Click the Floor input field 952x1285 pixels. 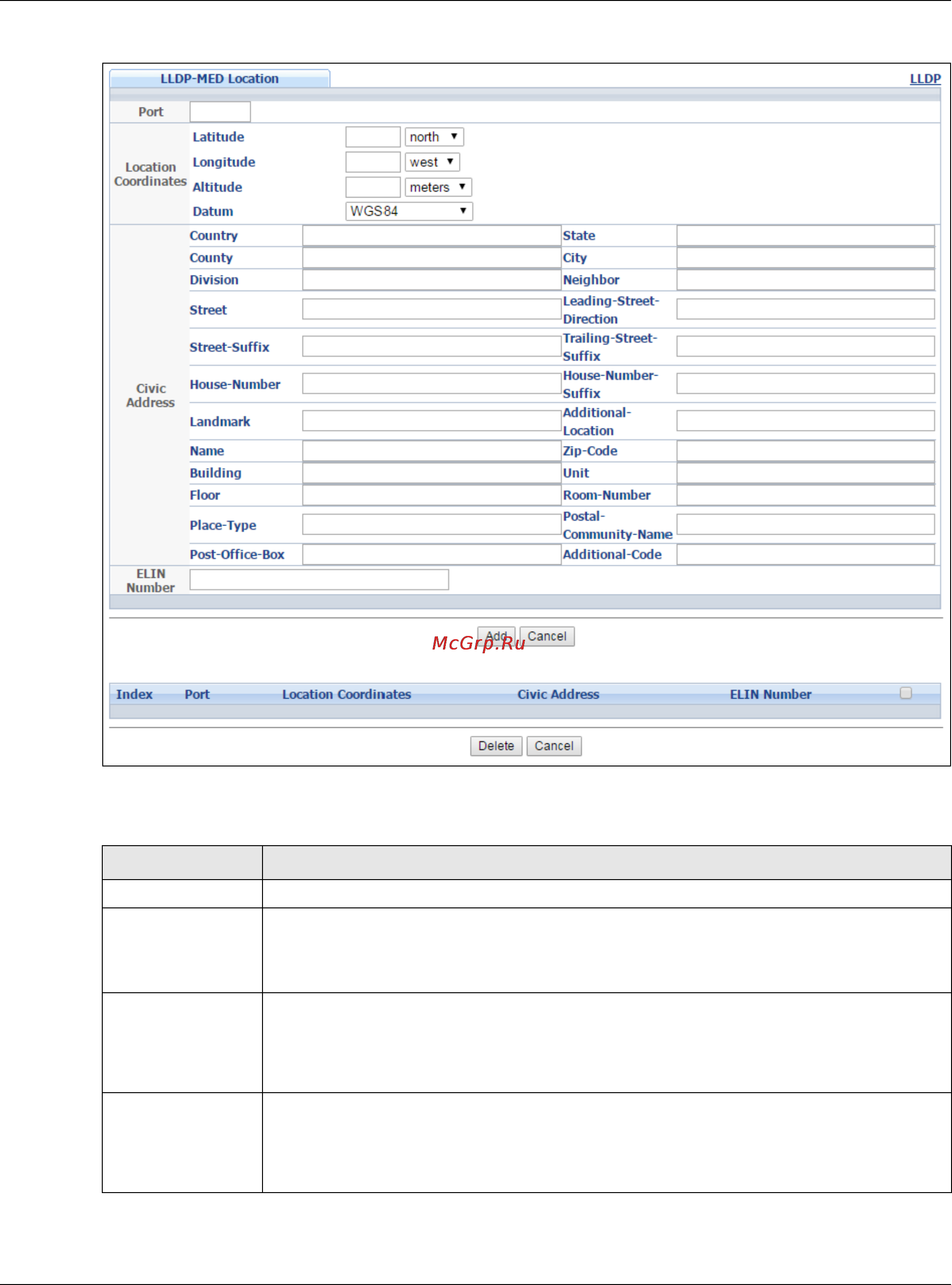432,495
